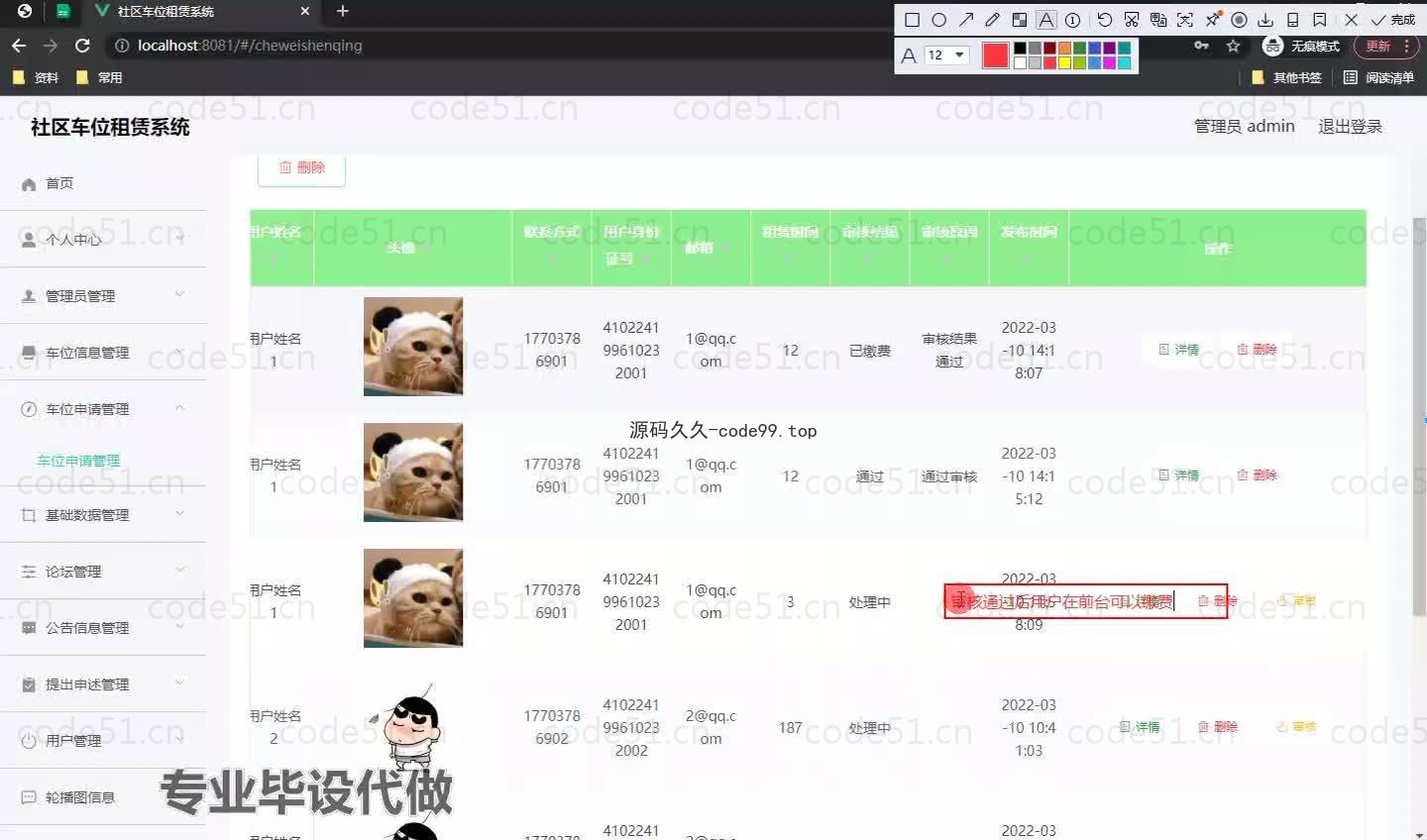Open the font size 12 dropdown
This screenshot has width=1427, height=840.
pyautogui.click(x=946, y=55)
